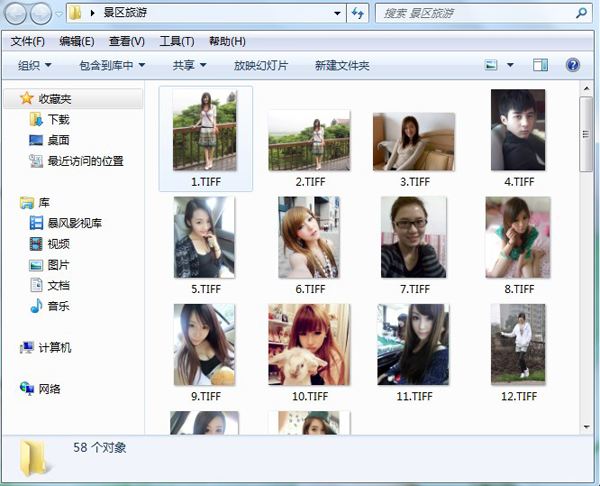Select 网络 in navigation pane
The height and width of the screenshot is (486, 600).
click(49, 389)
